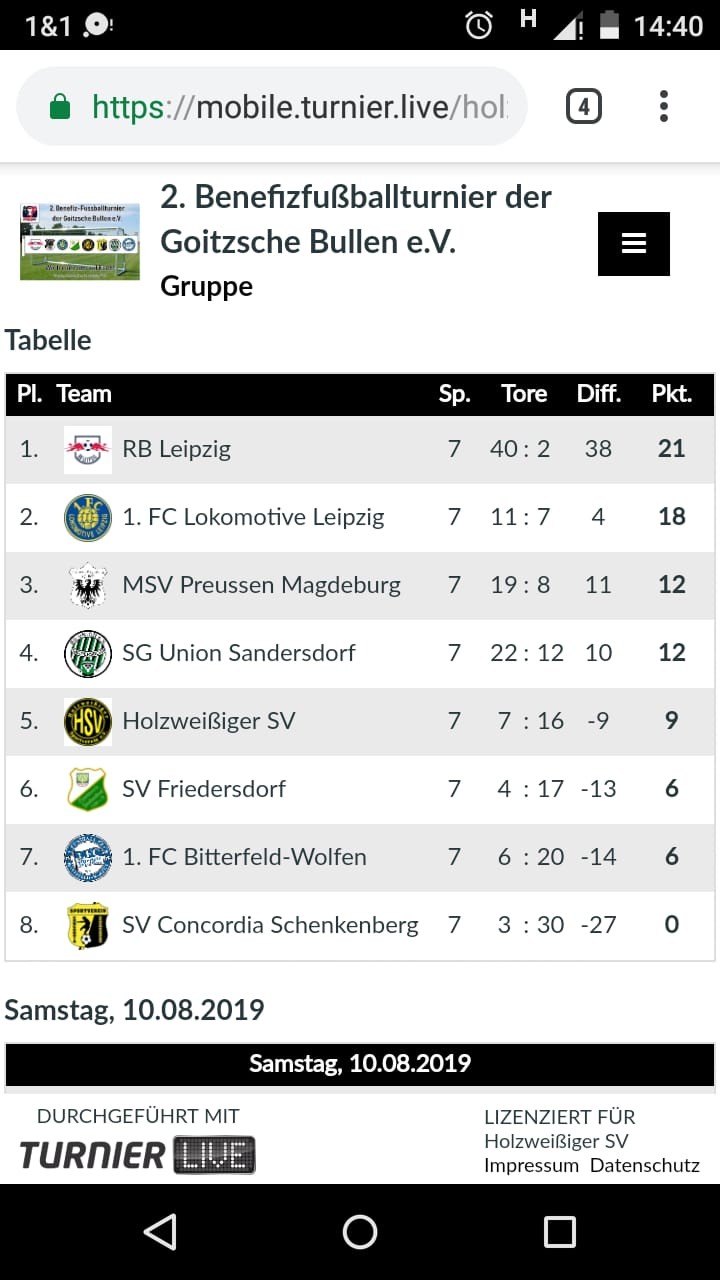Screen dimensions: 720x1280
Task: Tap the Android back navigation button
Action: click(x=160, y=1232)
